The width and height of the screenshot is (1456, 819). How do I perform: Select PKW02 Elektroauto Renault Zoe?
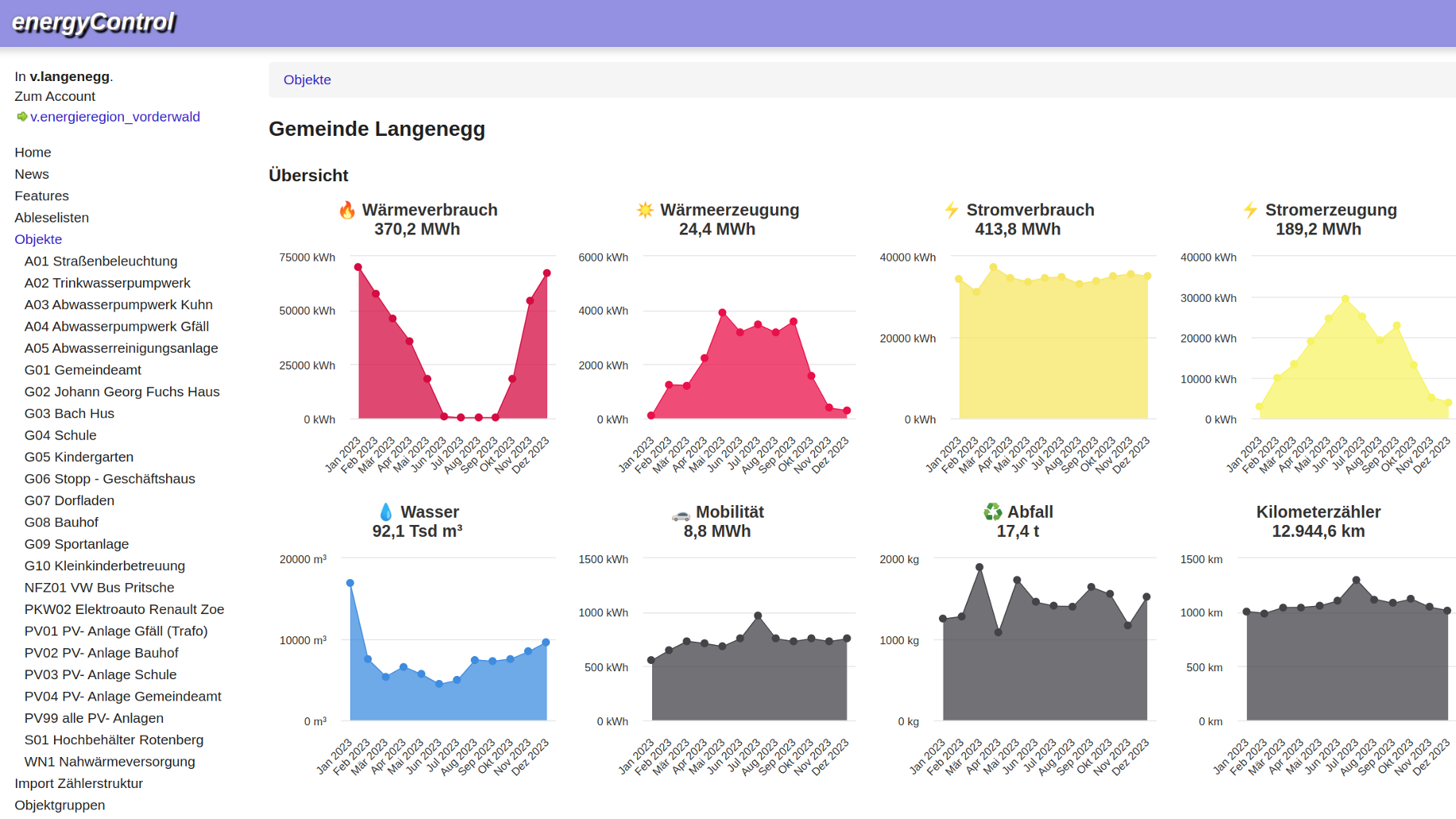[x=124, y=609]
